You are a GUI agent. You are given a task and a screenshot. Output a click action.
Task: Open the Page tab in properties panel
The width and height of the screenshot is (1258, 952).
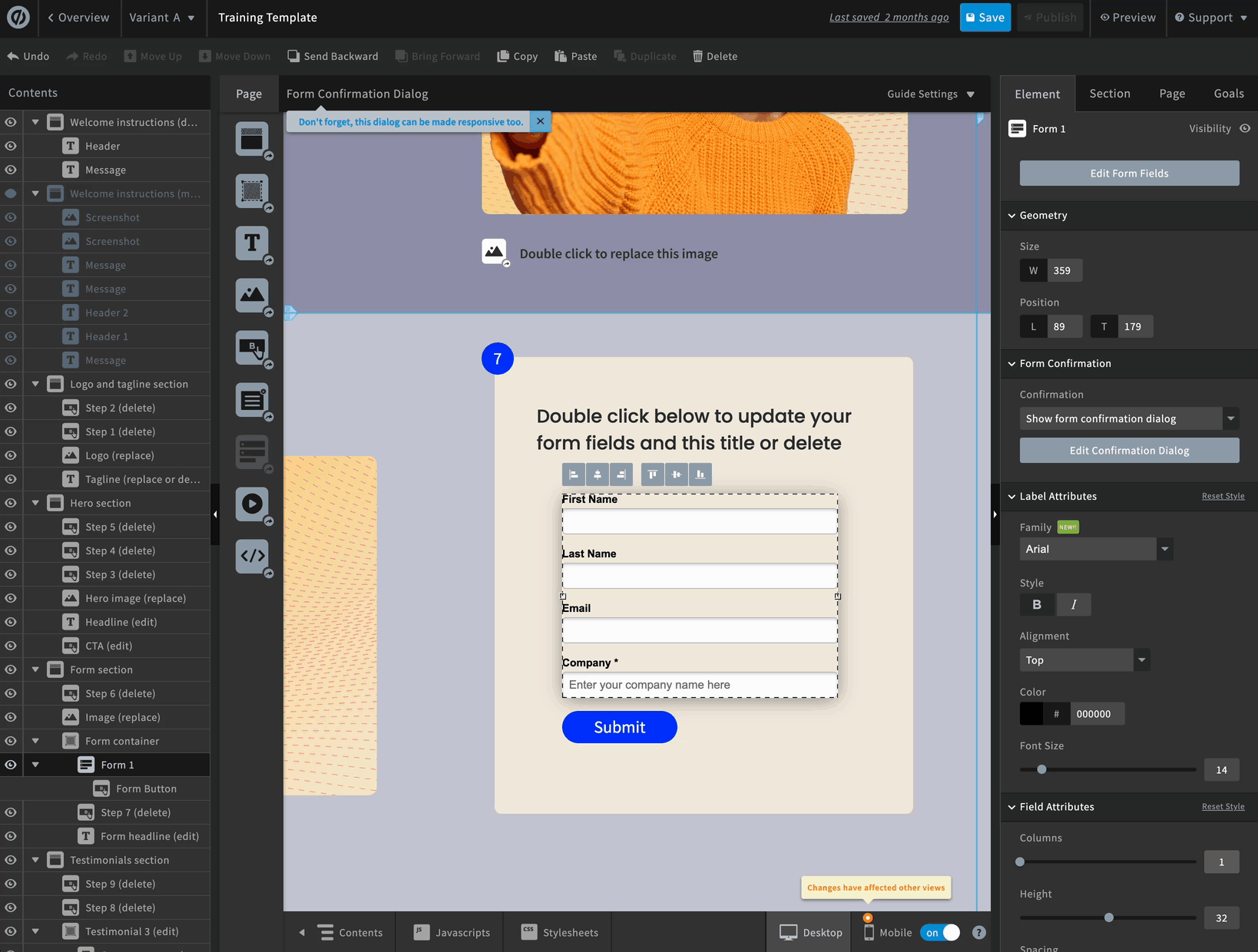click(x=1172, y=94)
